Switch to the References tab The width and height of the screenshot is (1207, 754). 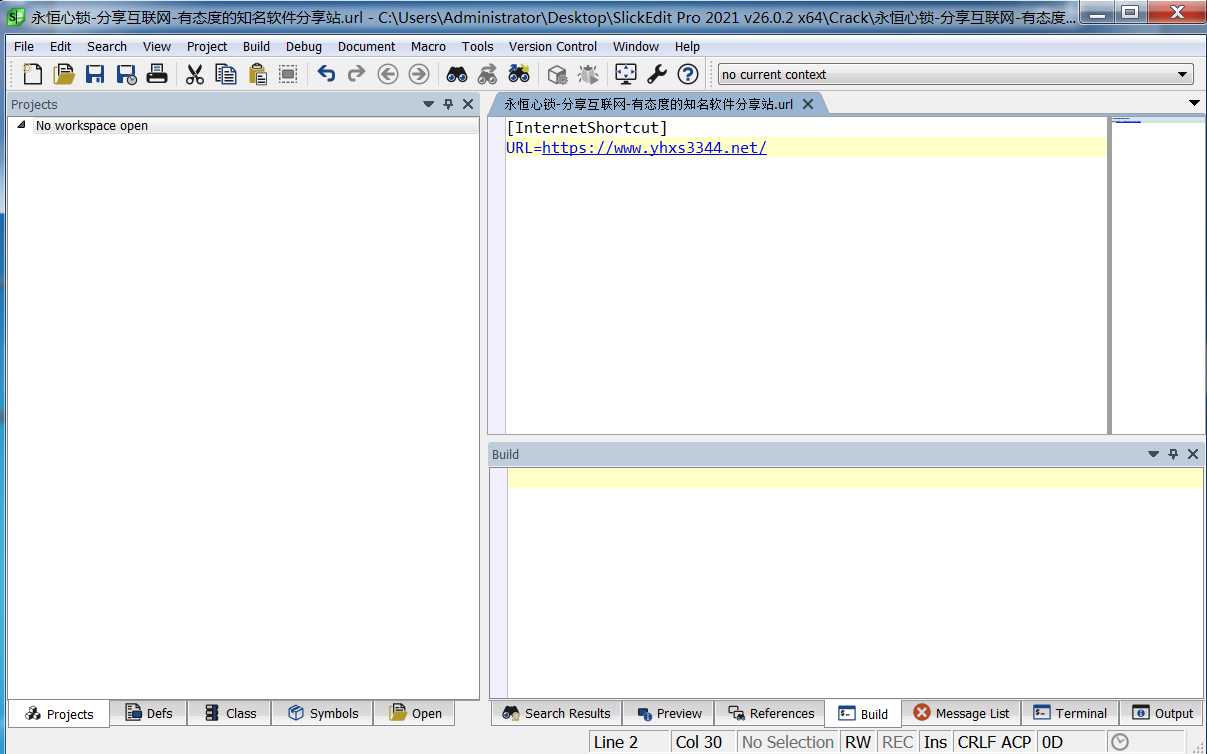(771, 713)
